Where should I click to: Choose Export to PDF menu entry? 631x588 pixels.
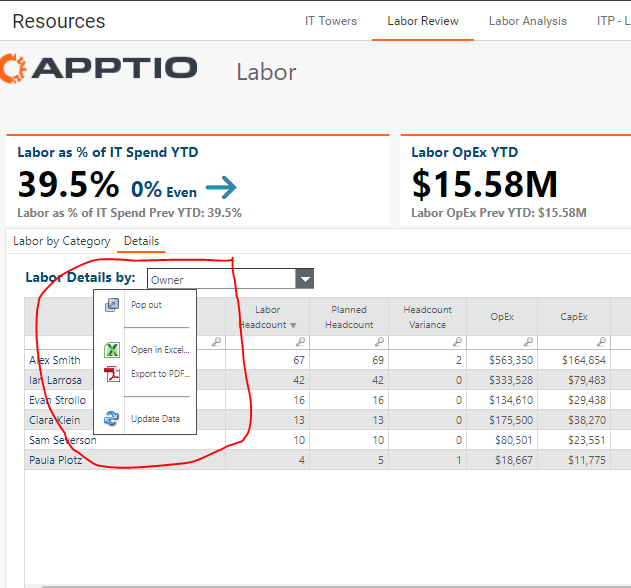click(160, 374)
